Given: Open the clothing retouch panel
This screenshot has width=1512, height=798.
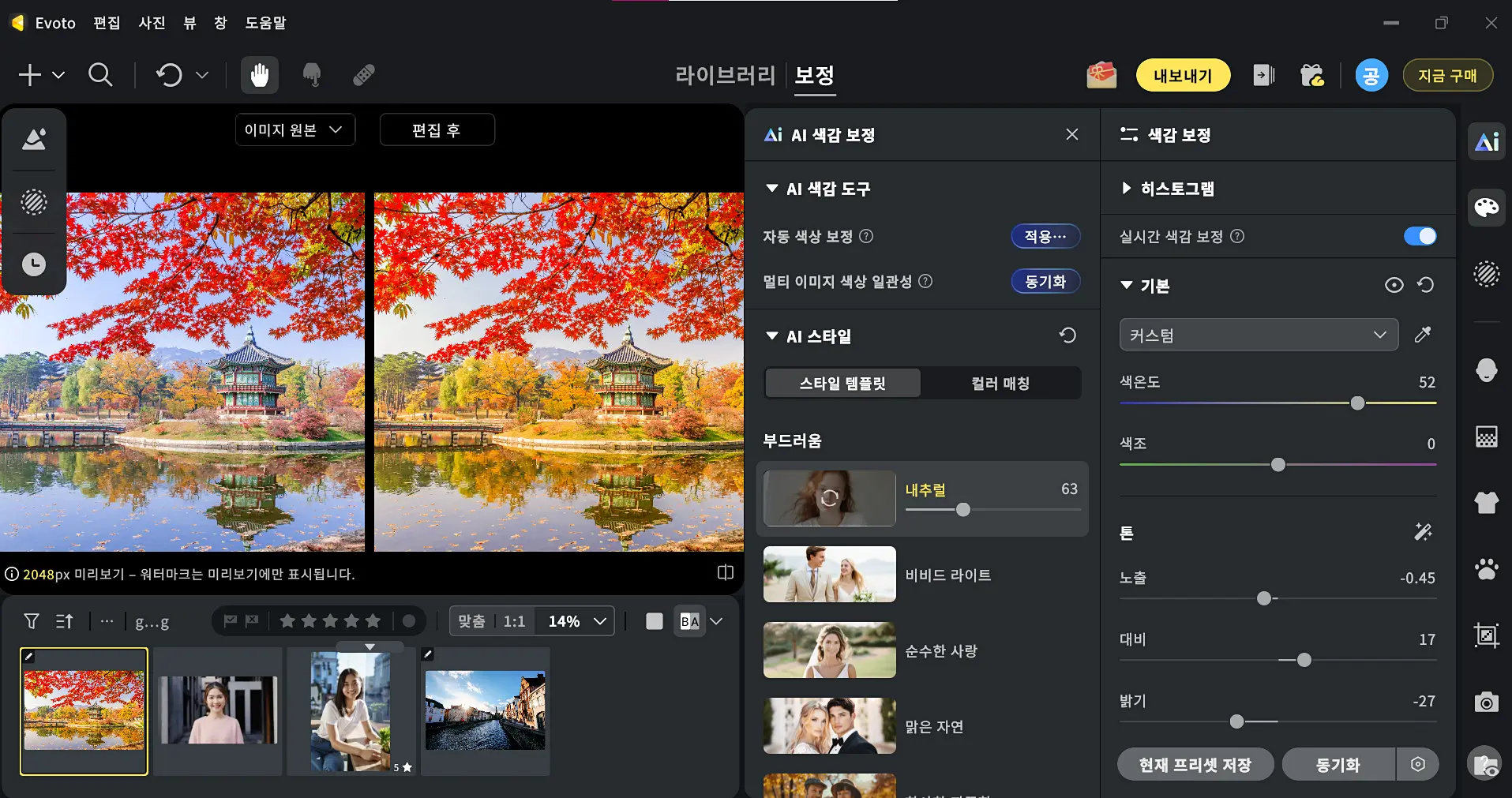Looking at the screenshot, I should point(1487,503).
